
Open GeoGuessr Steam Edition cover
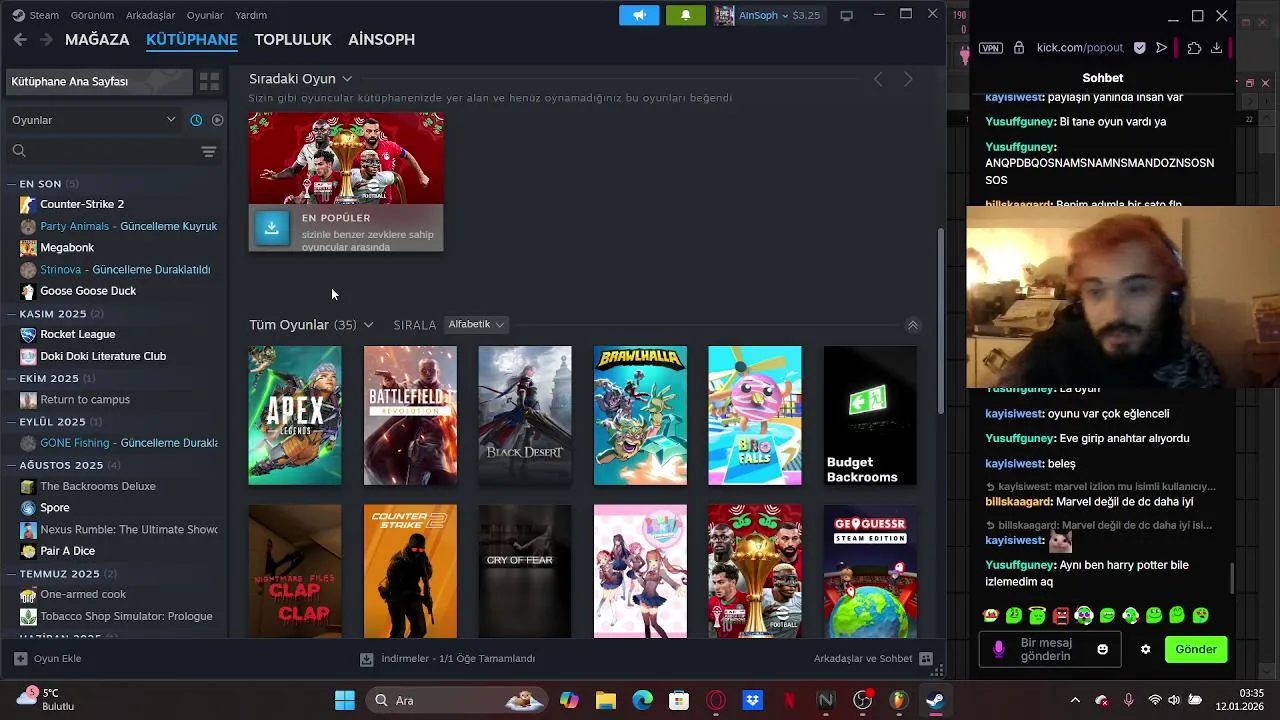(870, 571)
